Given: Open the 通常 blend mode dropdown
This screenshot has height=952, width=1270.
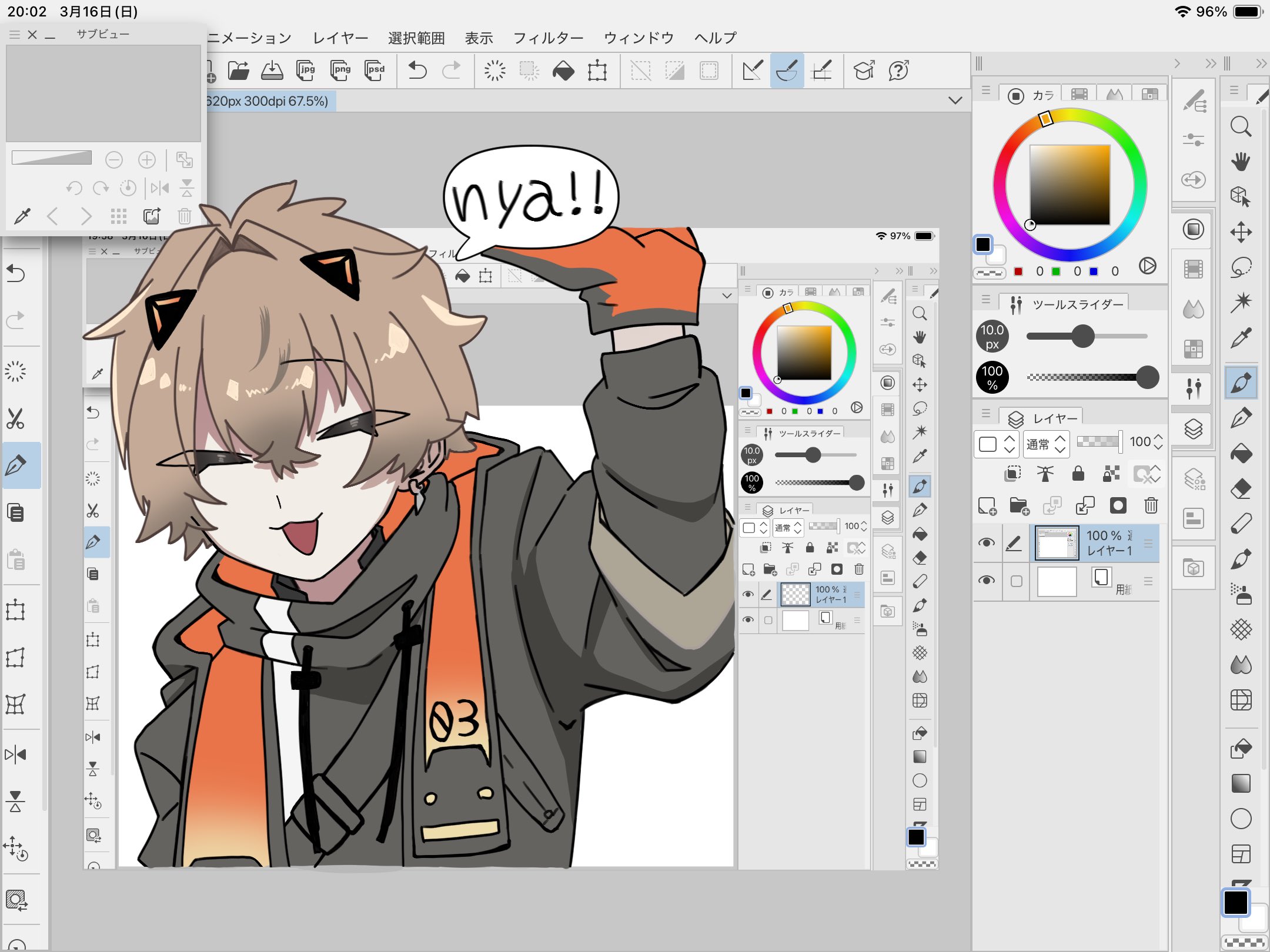Looking at the screenshot, I should (1046, 444).
